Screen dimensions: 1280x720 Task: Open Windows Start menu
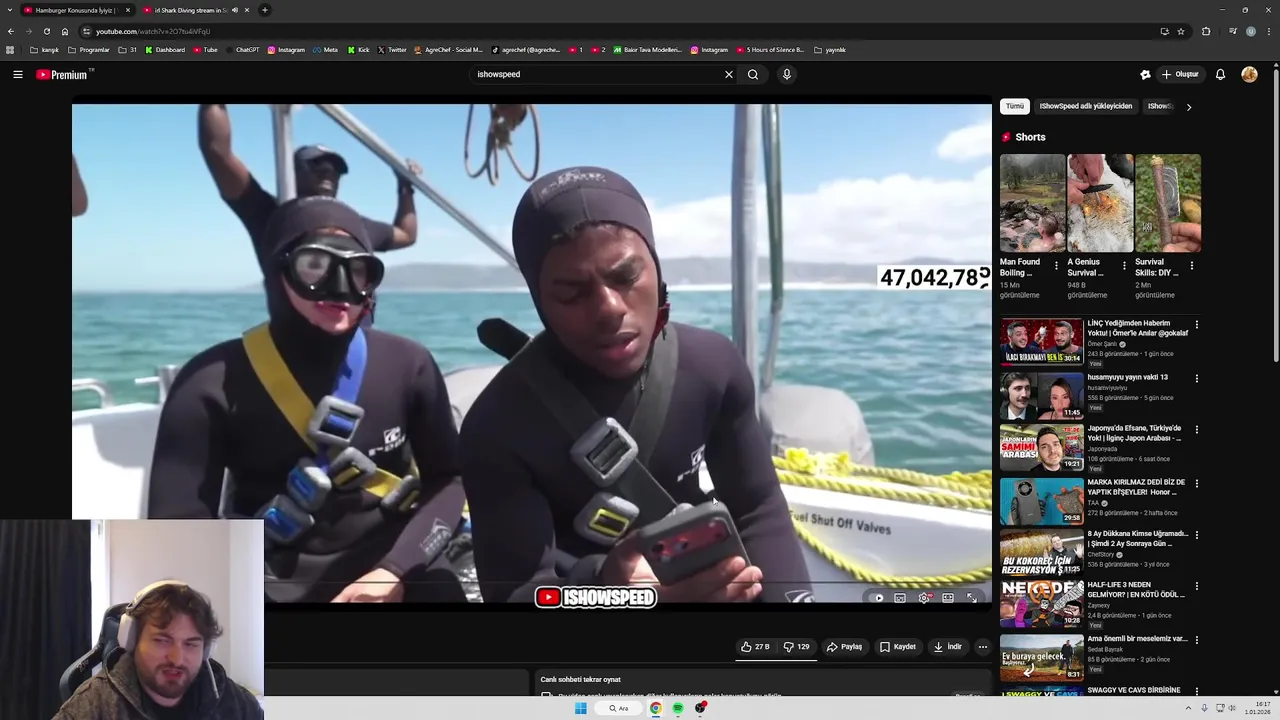580,708
